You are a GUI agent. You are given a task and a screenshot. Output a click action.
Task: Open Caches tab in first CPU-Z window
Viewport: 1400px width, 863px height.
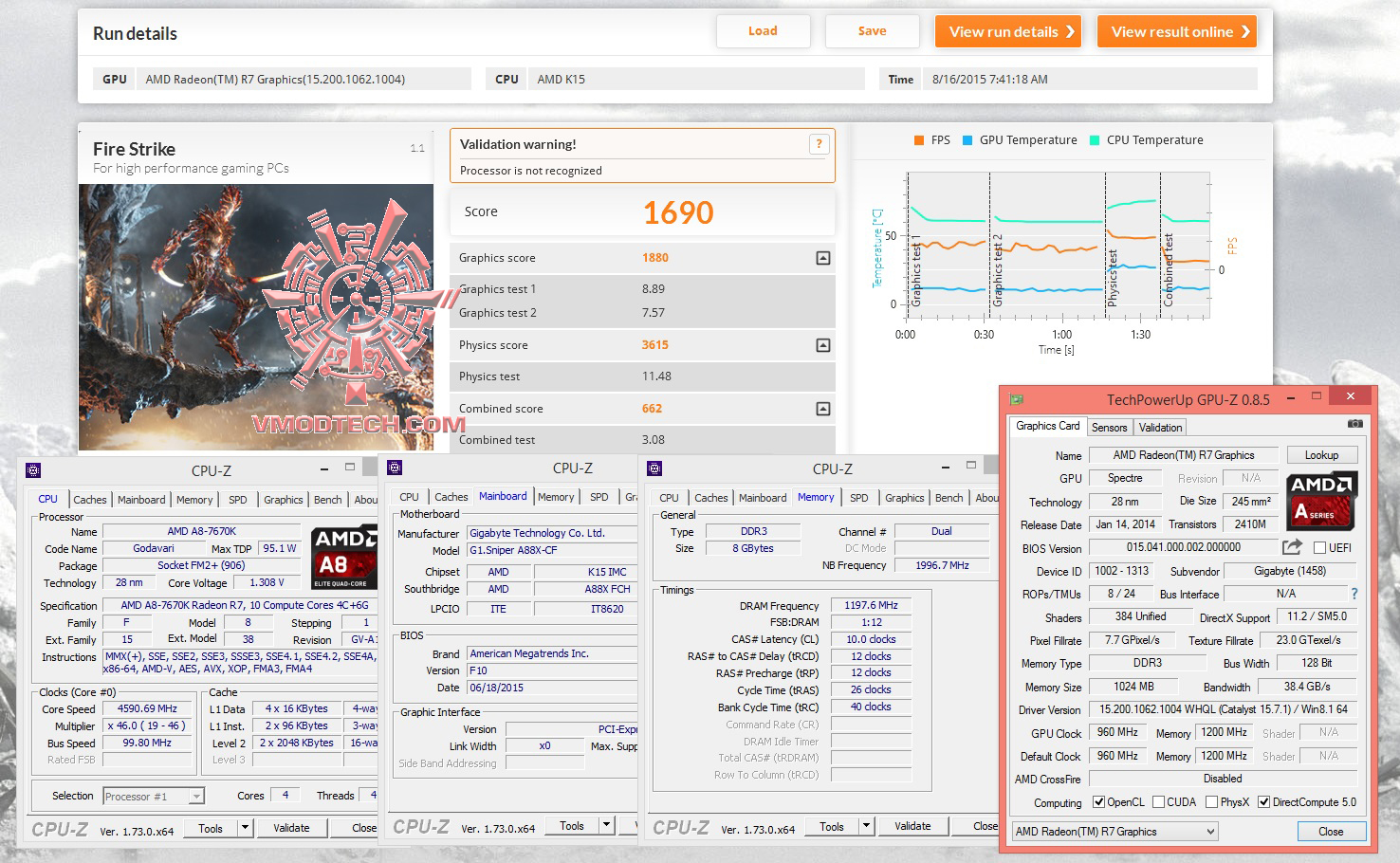(x=90, y=500)
